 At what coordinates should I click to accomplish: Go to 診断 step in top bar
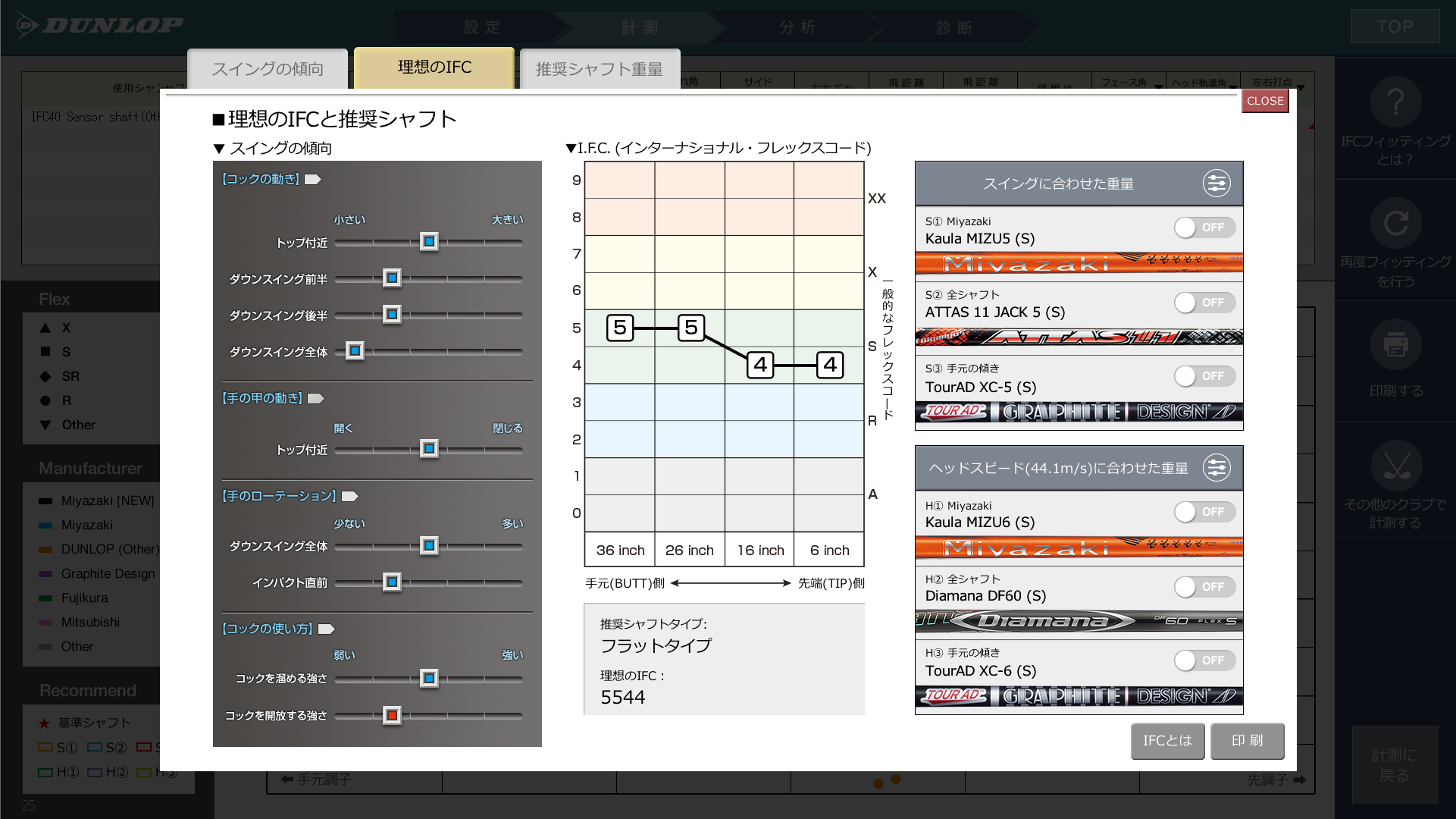point(955,27)
